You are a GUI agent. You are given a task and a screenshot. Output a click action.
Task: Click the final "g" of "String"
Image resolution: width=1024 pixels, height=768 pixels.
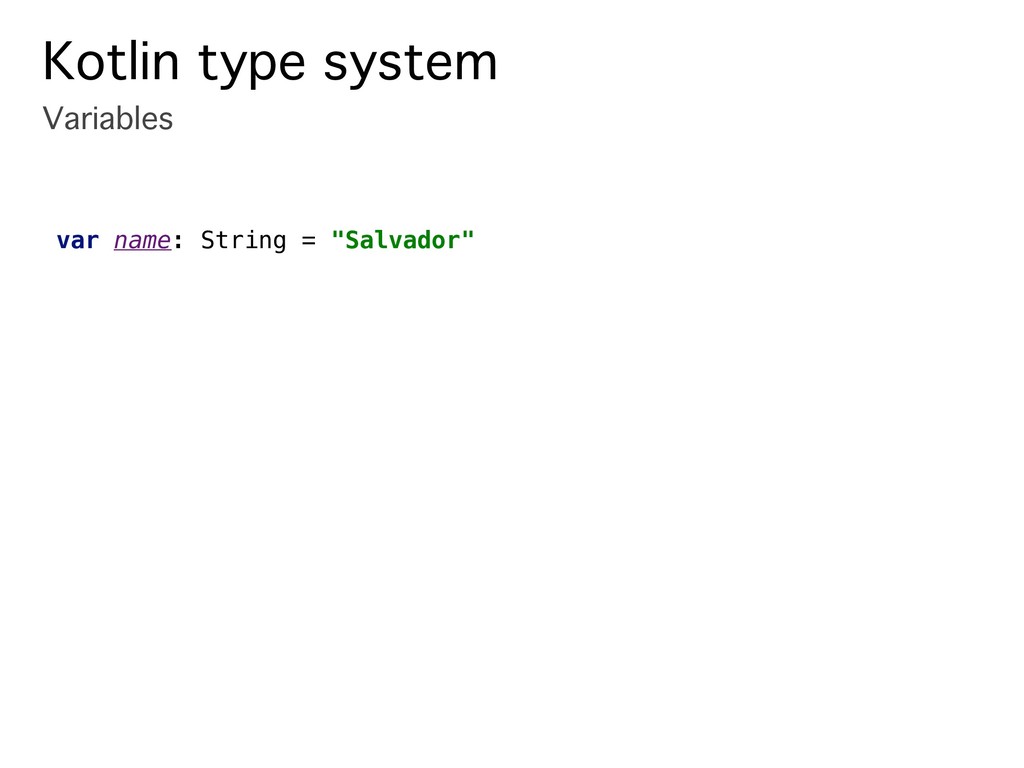point(279,243)
